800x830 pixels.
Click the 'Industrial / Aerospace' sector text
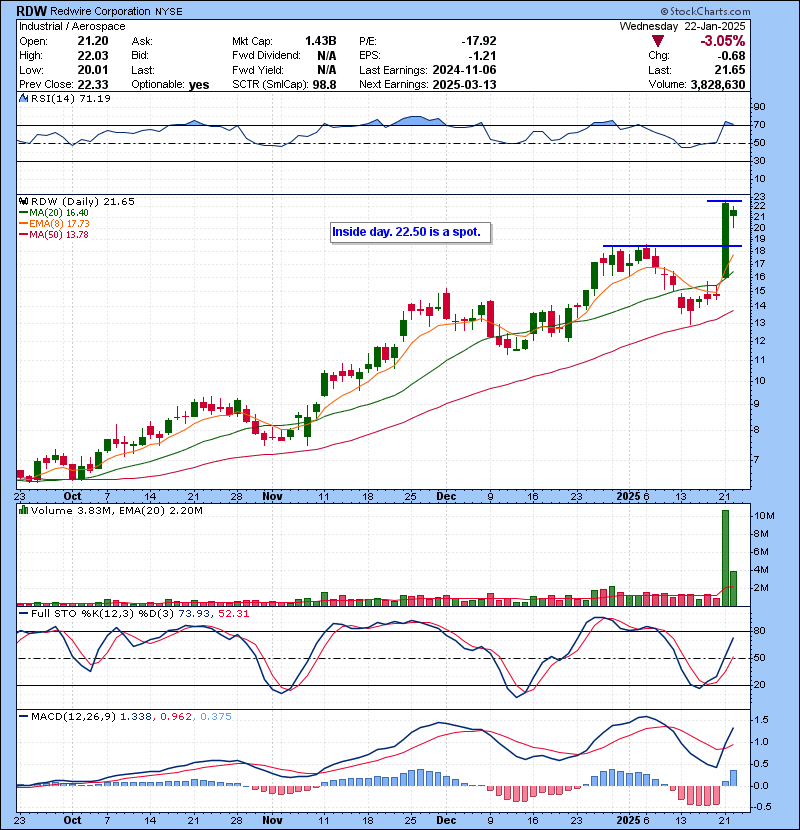pos(72,26)
